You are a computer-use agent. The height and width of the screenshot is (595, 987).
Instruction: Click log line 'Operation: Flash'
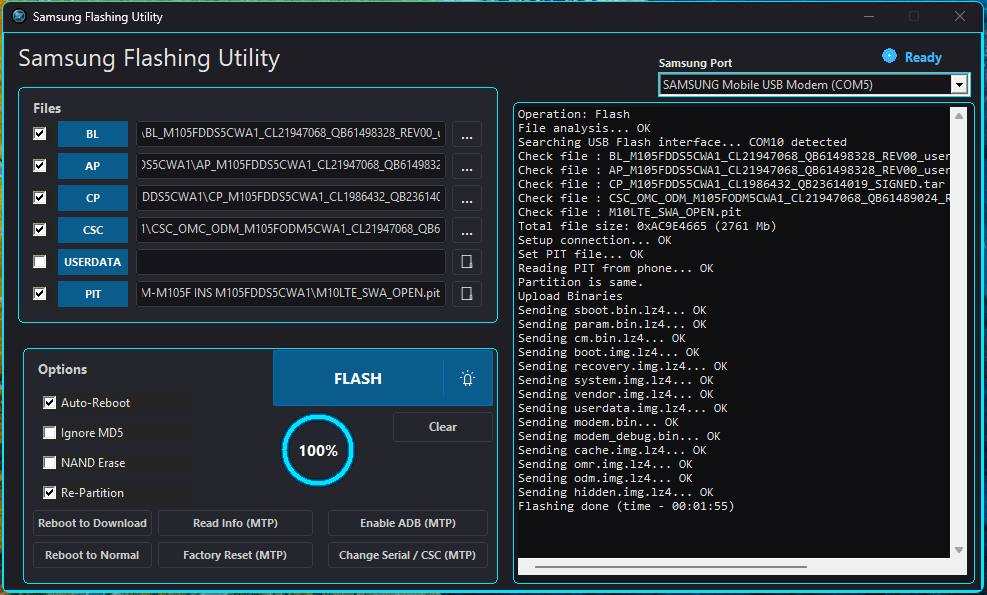[x=573, y=114]
